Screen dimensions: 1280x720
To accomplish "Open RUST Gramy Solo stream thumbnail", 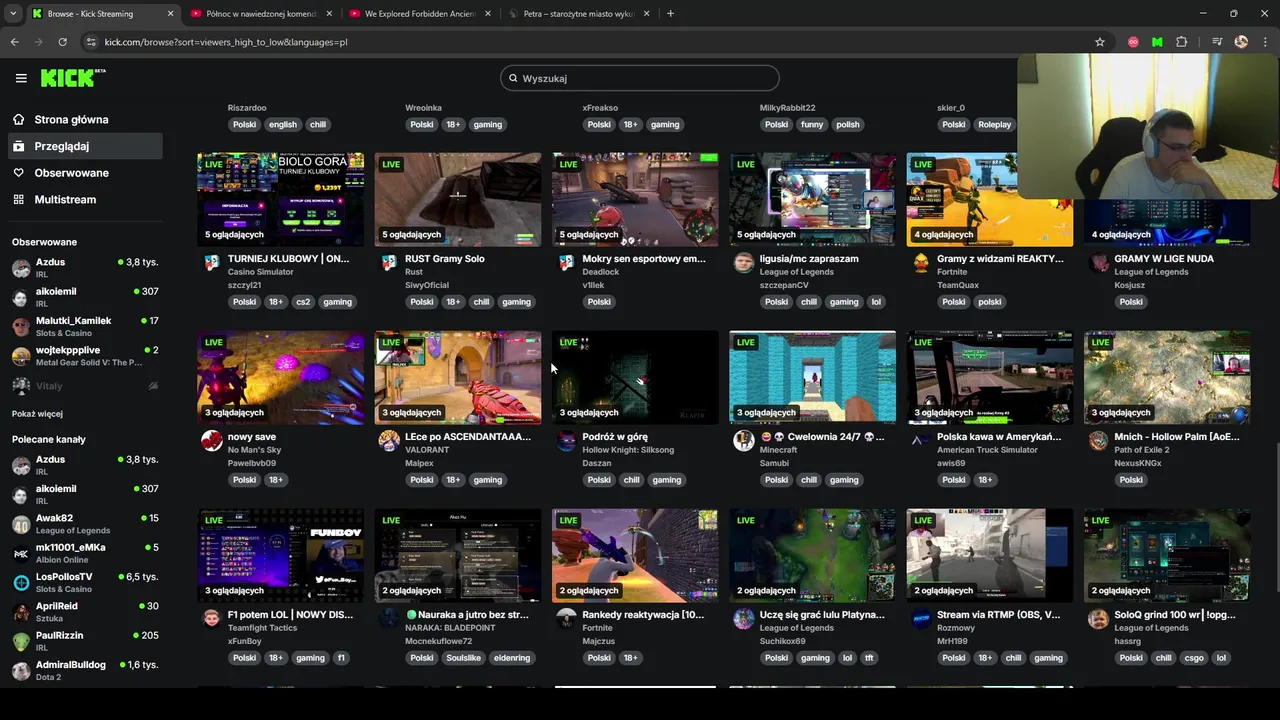I will point(458,199).
